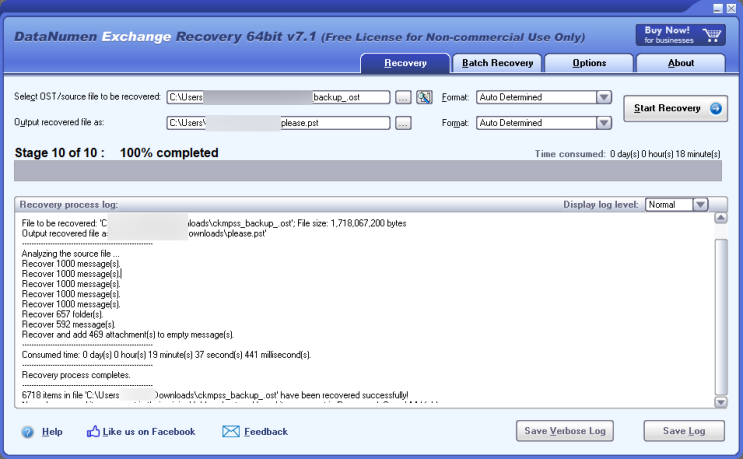
Task: Click the blue arrow icon on Start Recovery
Action: [x=716, y=108]
